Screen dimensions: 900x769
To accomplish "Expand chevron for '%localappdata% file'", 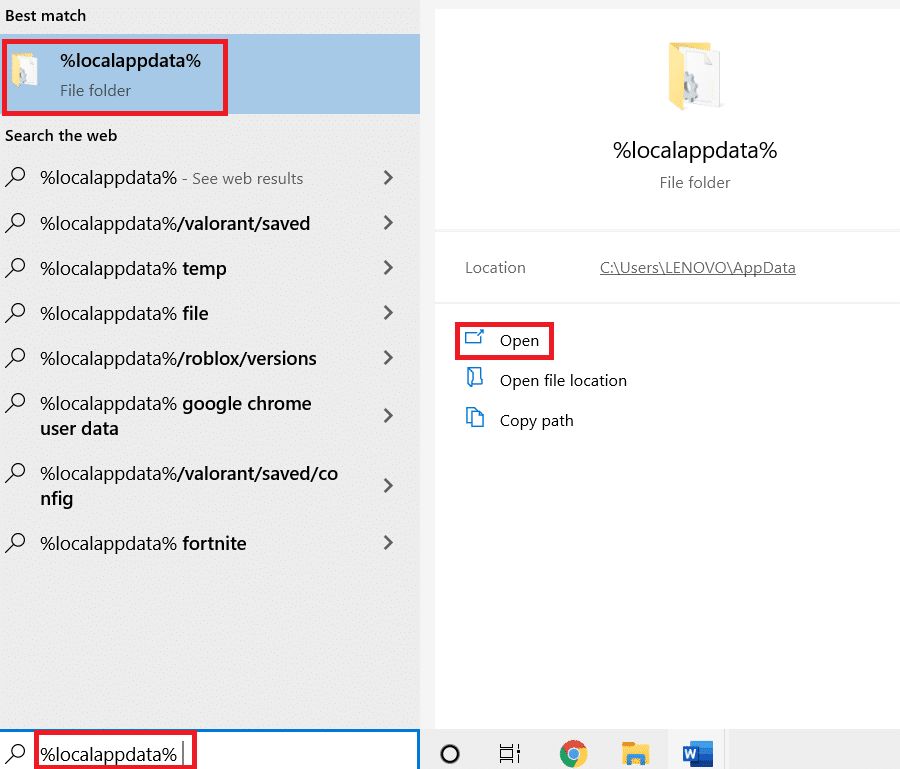I will (x=389, y=313).
